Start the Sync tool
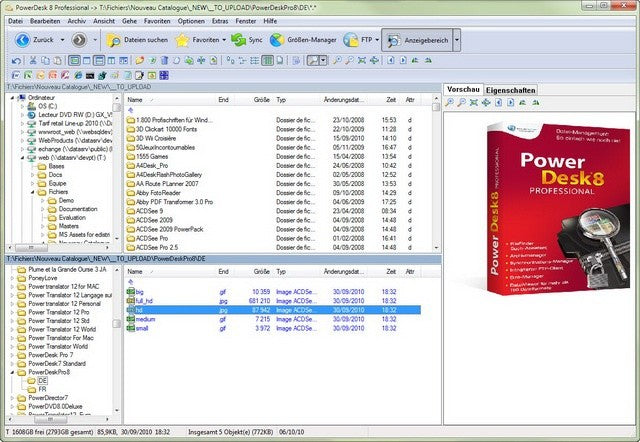Viewport: 640px width, 442px height. click(x=247, y=40)
